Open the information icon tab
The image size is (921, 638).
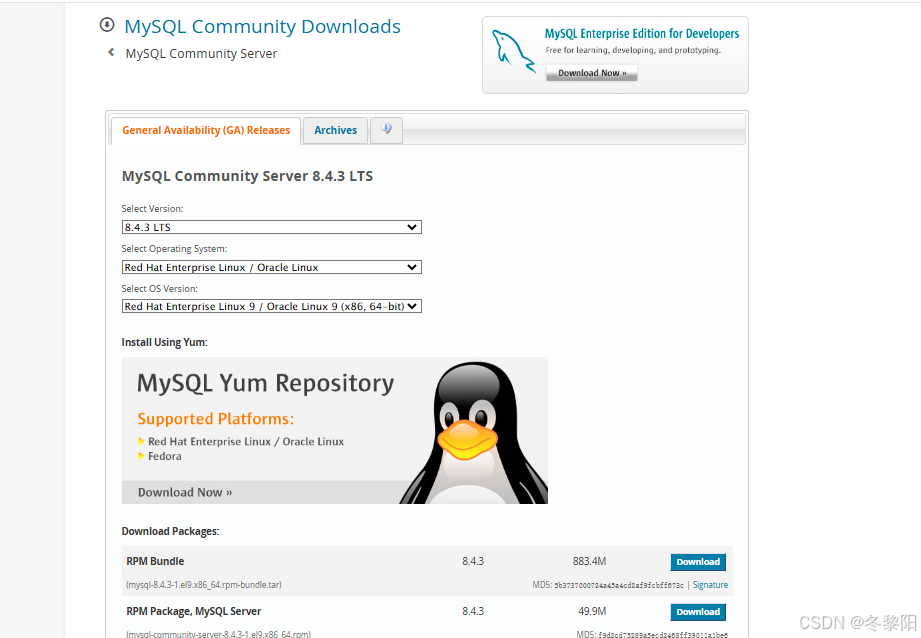point(386,129)
